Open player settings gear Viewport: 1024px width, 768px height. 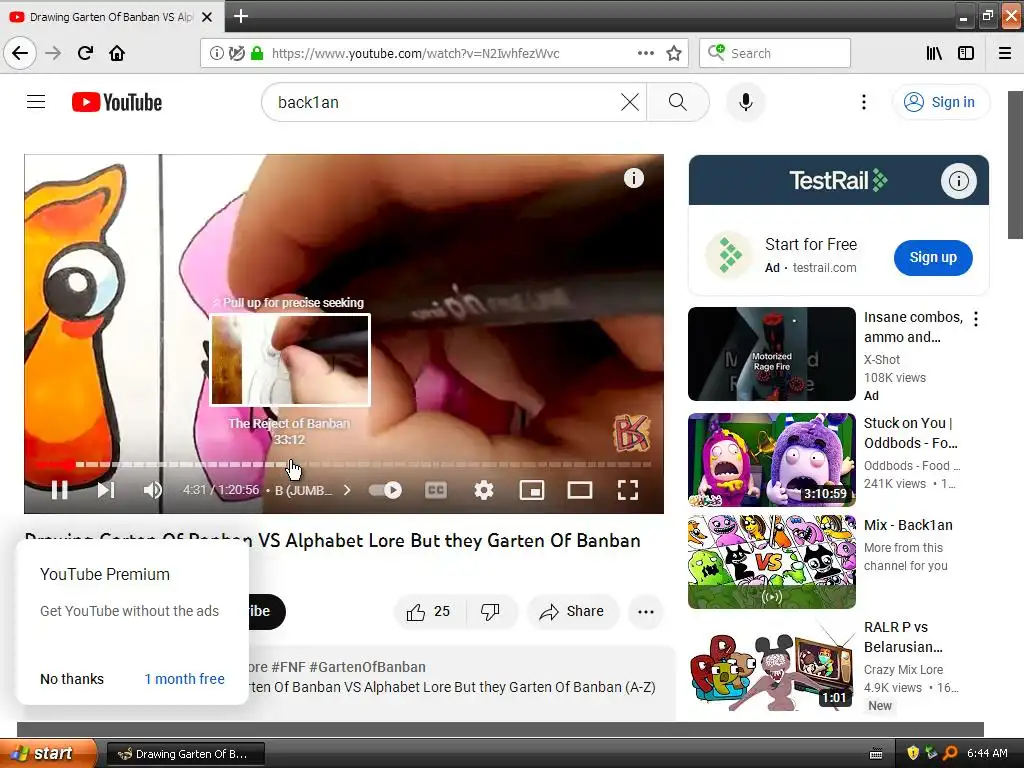click(483, 490)
